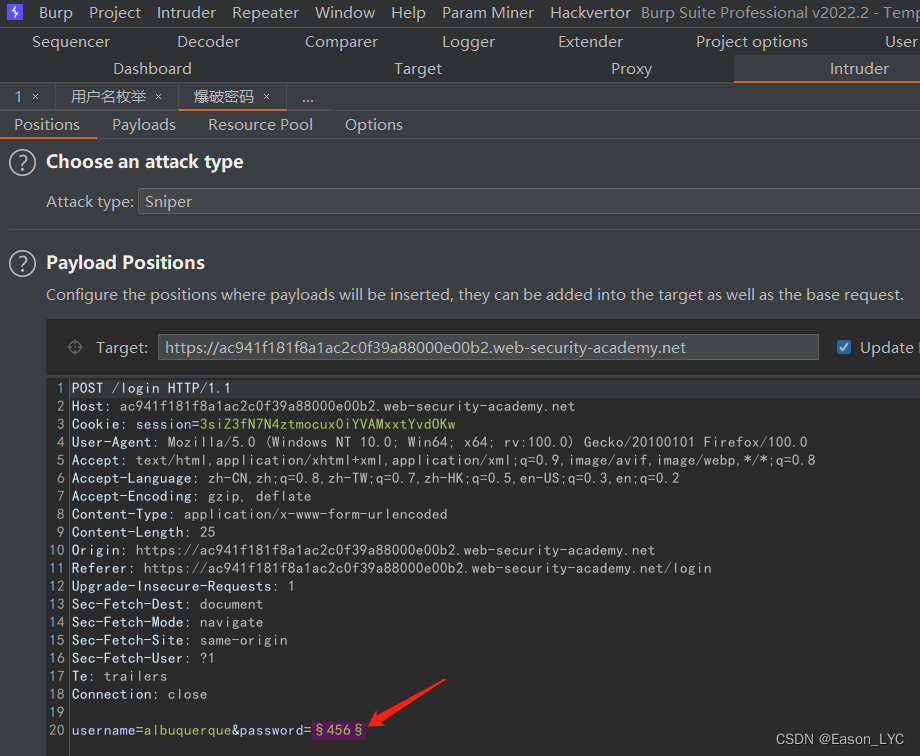Click the POST /login HTTP/1.1 request line
920x756 pixels.
tap(151, 388)
